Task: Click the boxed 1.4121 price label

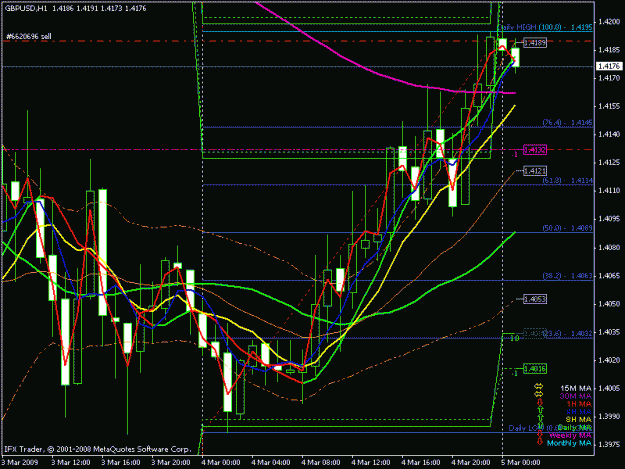Action: click(x=535, y=171)
